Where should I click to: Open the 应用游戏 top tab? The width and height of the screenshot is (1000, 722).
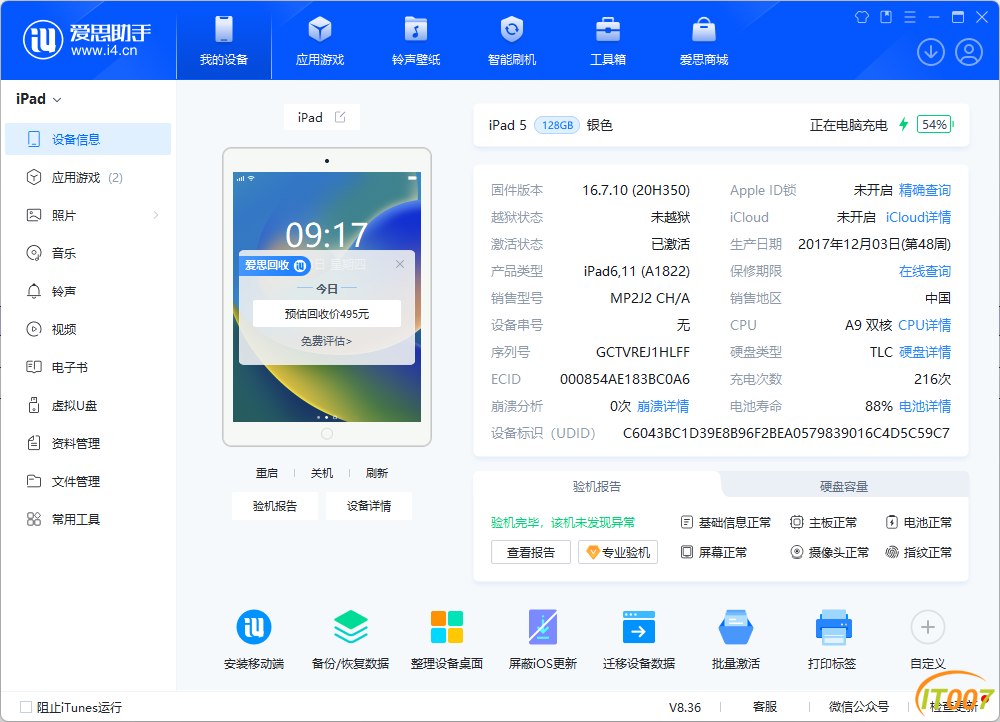[x=320, y=40]
